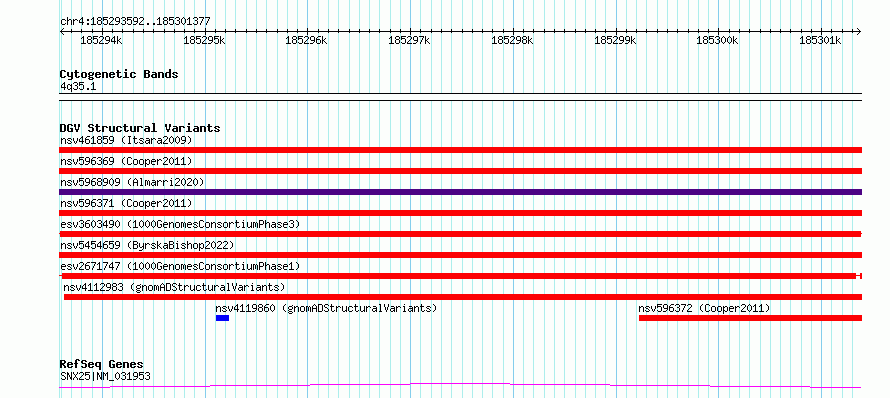The image size is (890, 398).
Task: Select the small blue nsv4119860 variant bar
Action: coord(222,318)
